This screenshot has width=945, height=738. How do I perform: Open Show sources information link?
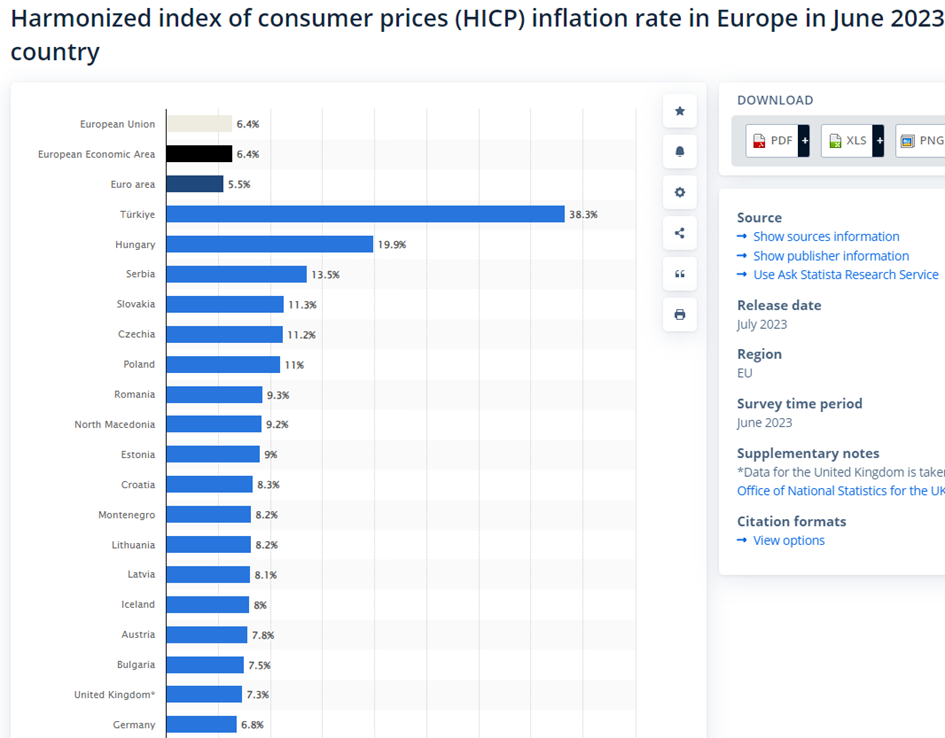[x=826, y=237]
